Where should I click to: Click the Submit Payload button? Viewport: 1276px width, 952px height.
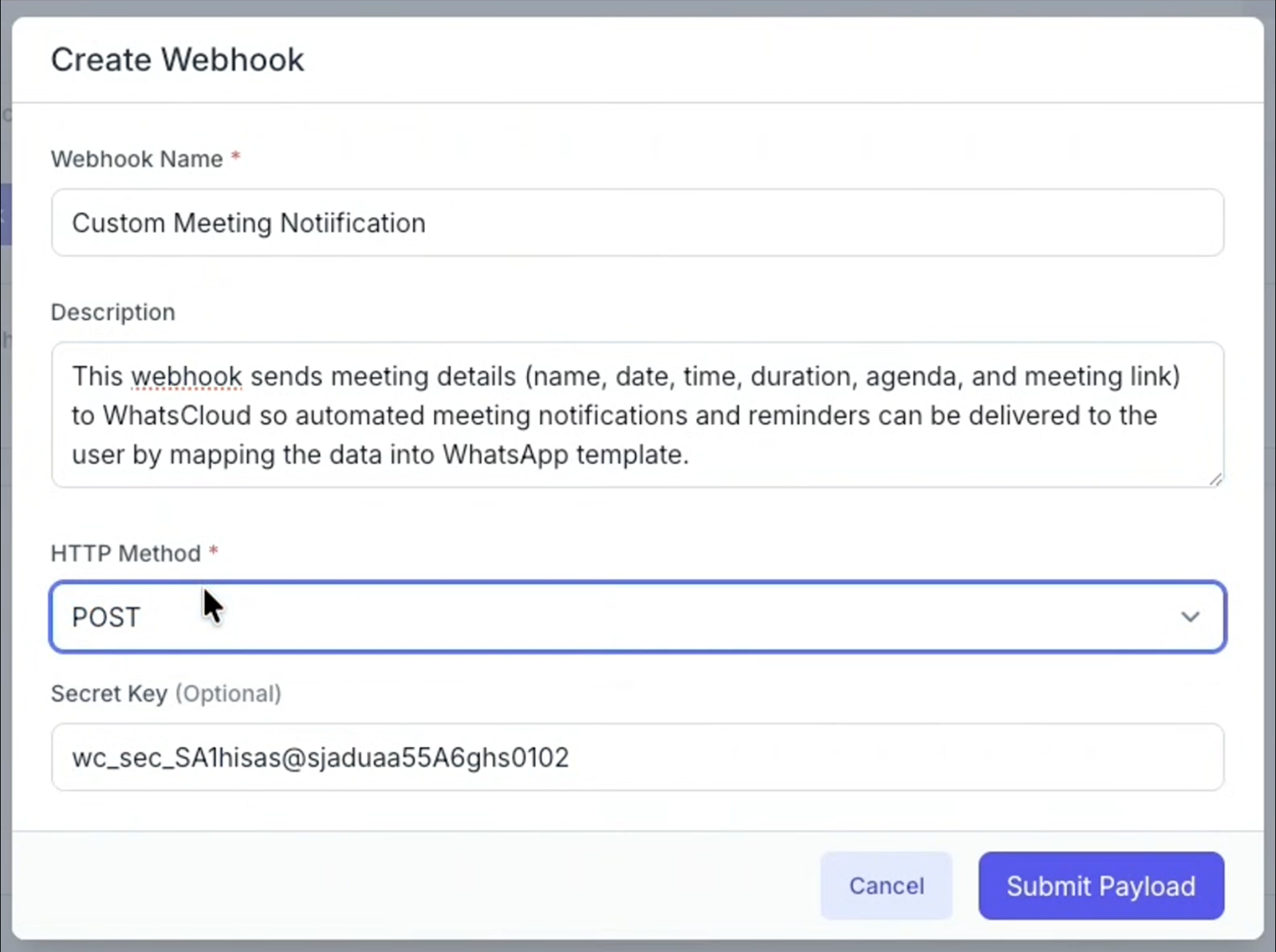point(1101,886)
